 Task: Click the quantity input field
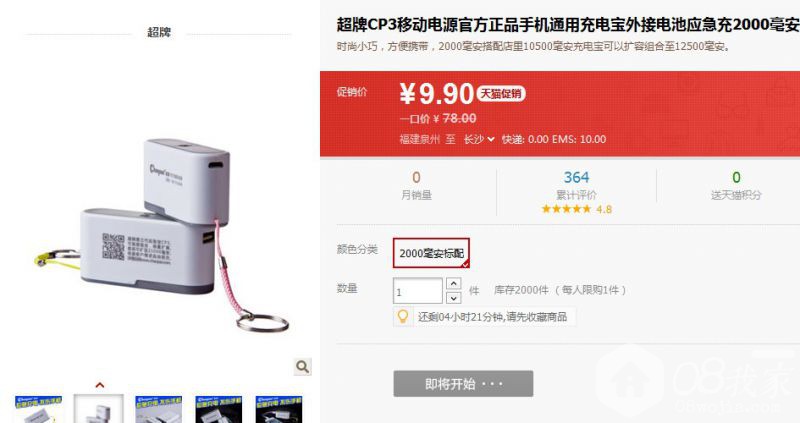[x=417, y=290]
